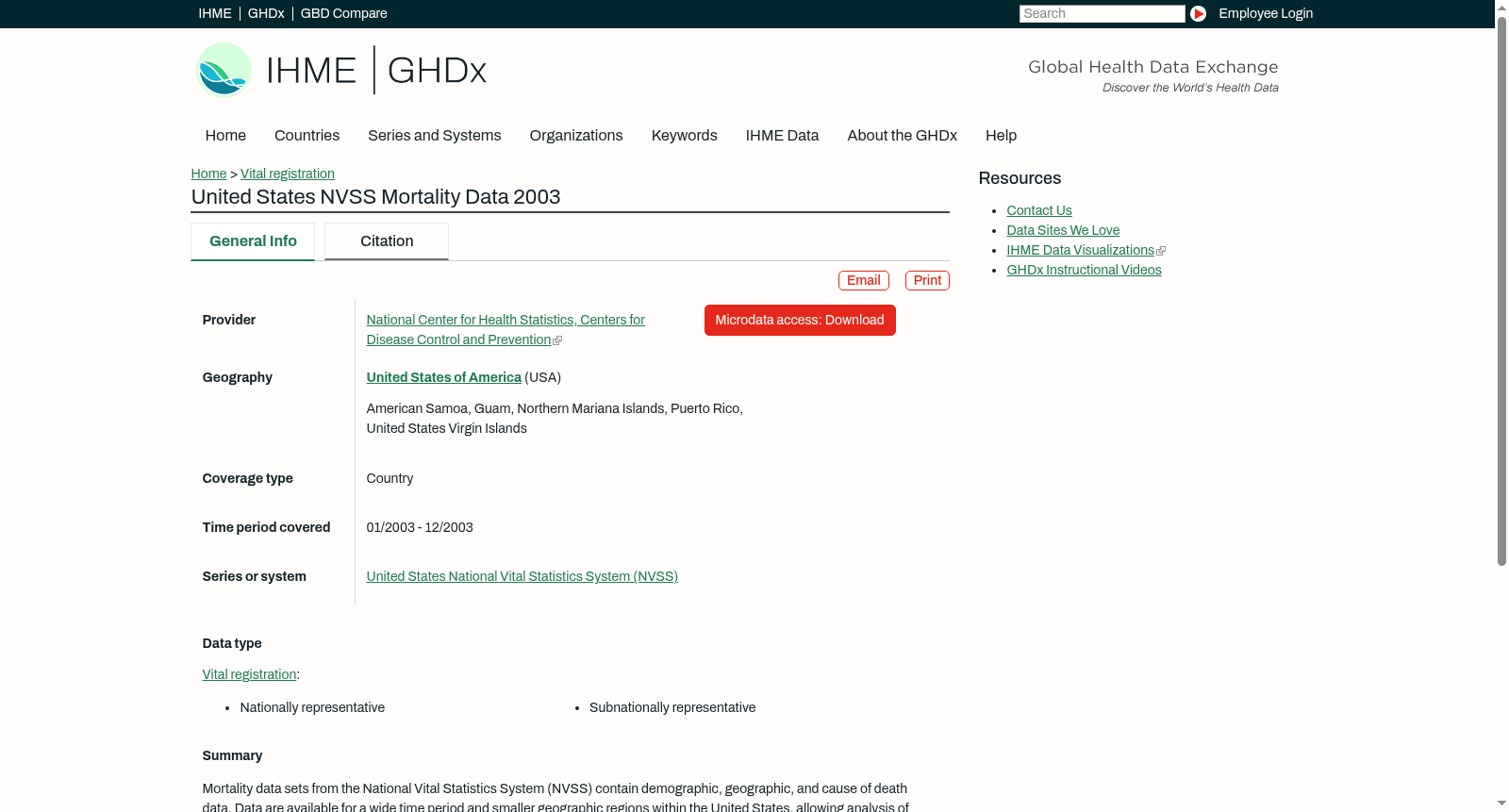The width and height of the screenshot is (1509, 812).
Task: Click Home breadcrumb link
Action: [208, 174]
